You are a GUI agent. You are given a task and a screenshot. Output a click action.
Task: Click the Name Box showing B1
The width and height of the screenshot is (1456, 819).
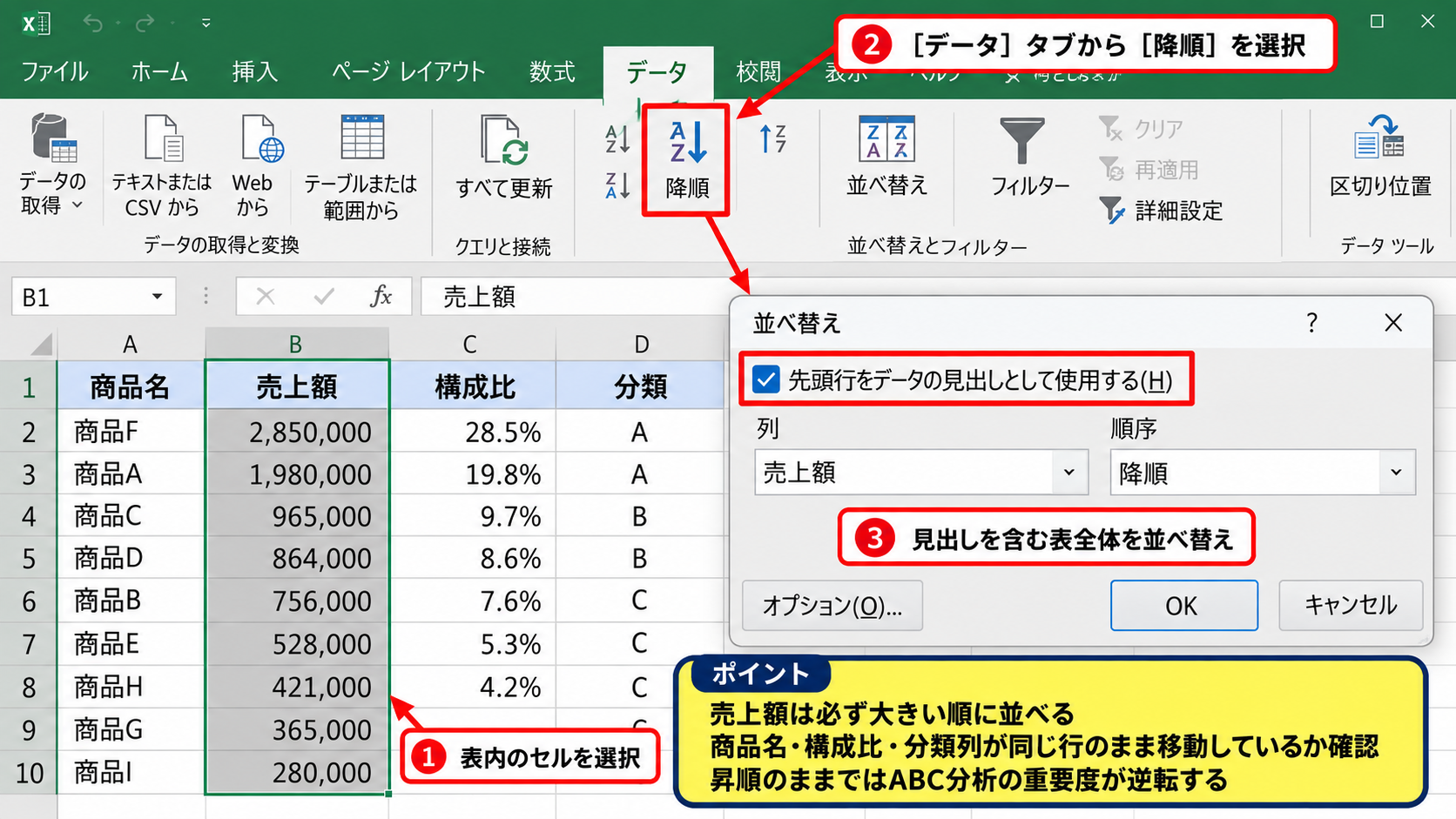pyautogui.click(x=78, y=298)
